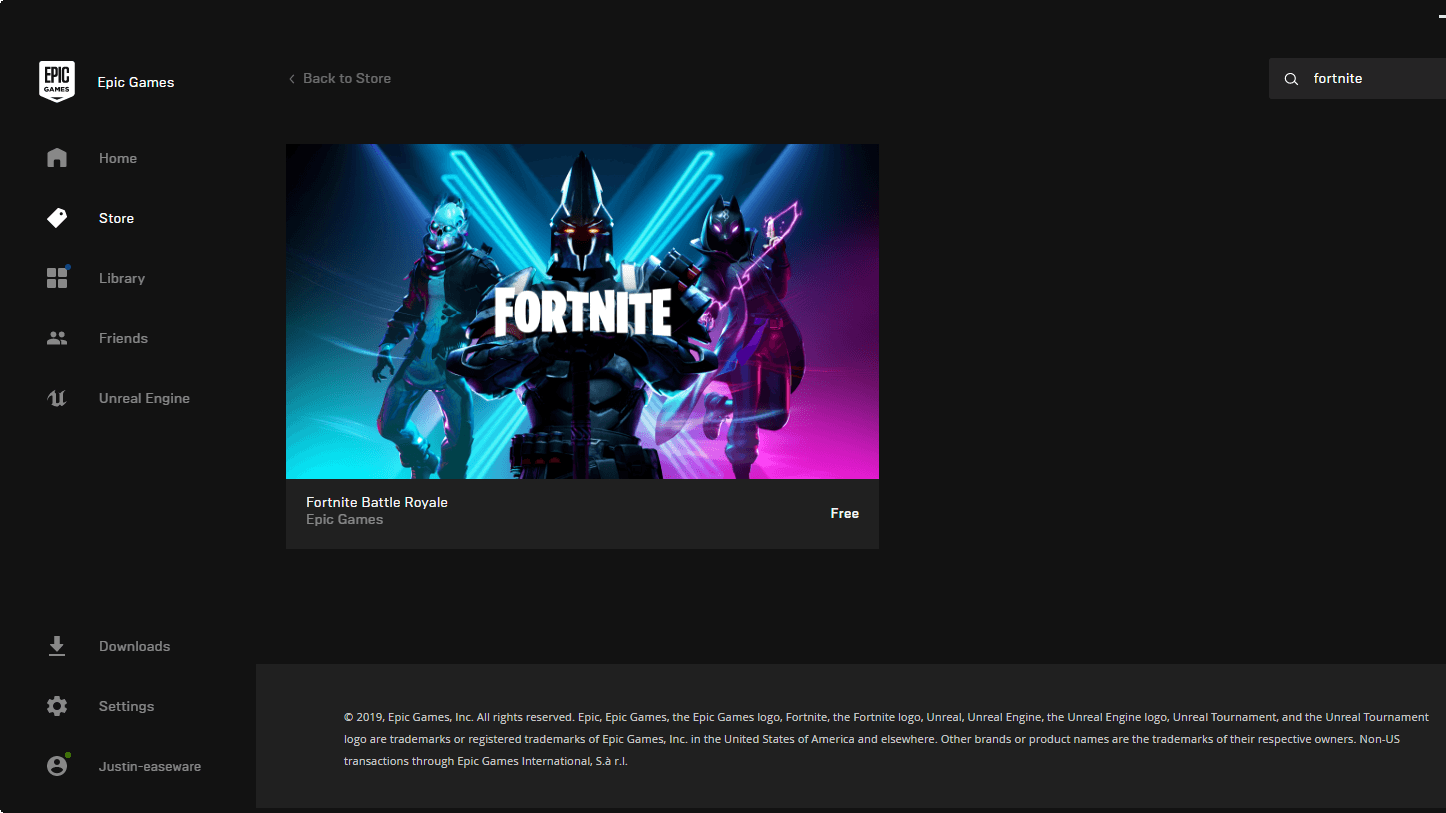Viewport: 1446px width, 813px height.
Task: Click the user profile avatar icon
Action: tap(57, 766)
